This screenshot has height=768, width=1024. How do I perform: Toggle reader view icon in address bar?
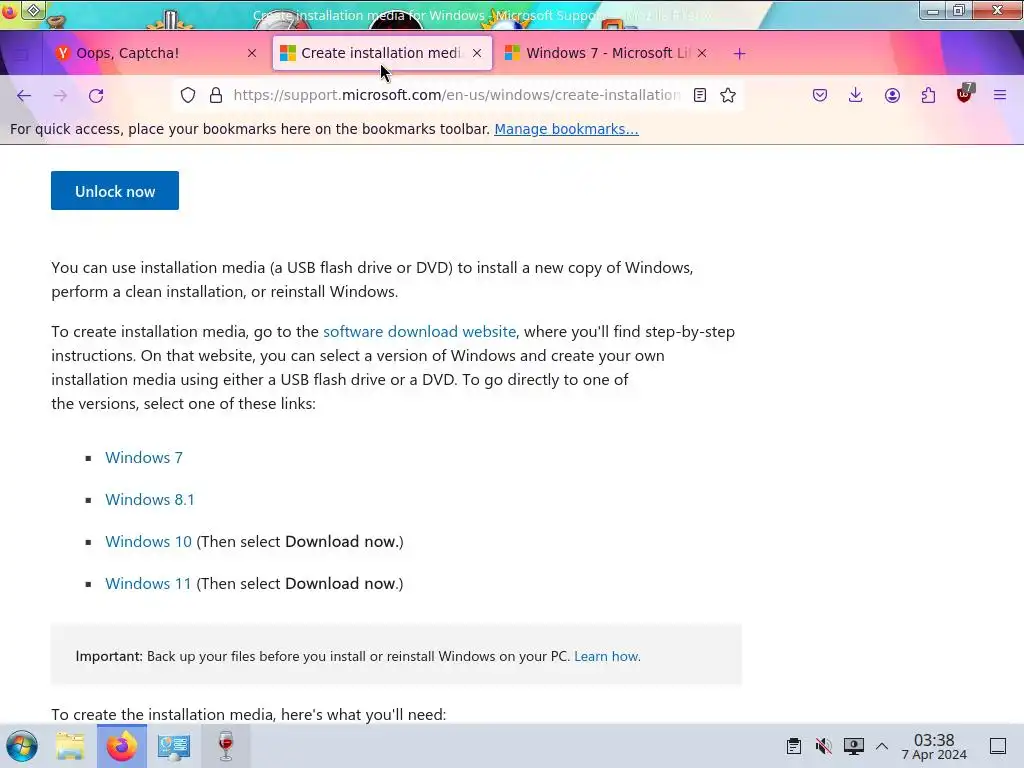(699, 95)
